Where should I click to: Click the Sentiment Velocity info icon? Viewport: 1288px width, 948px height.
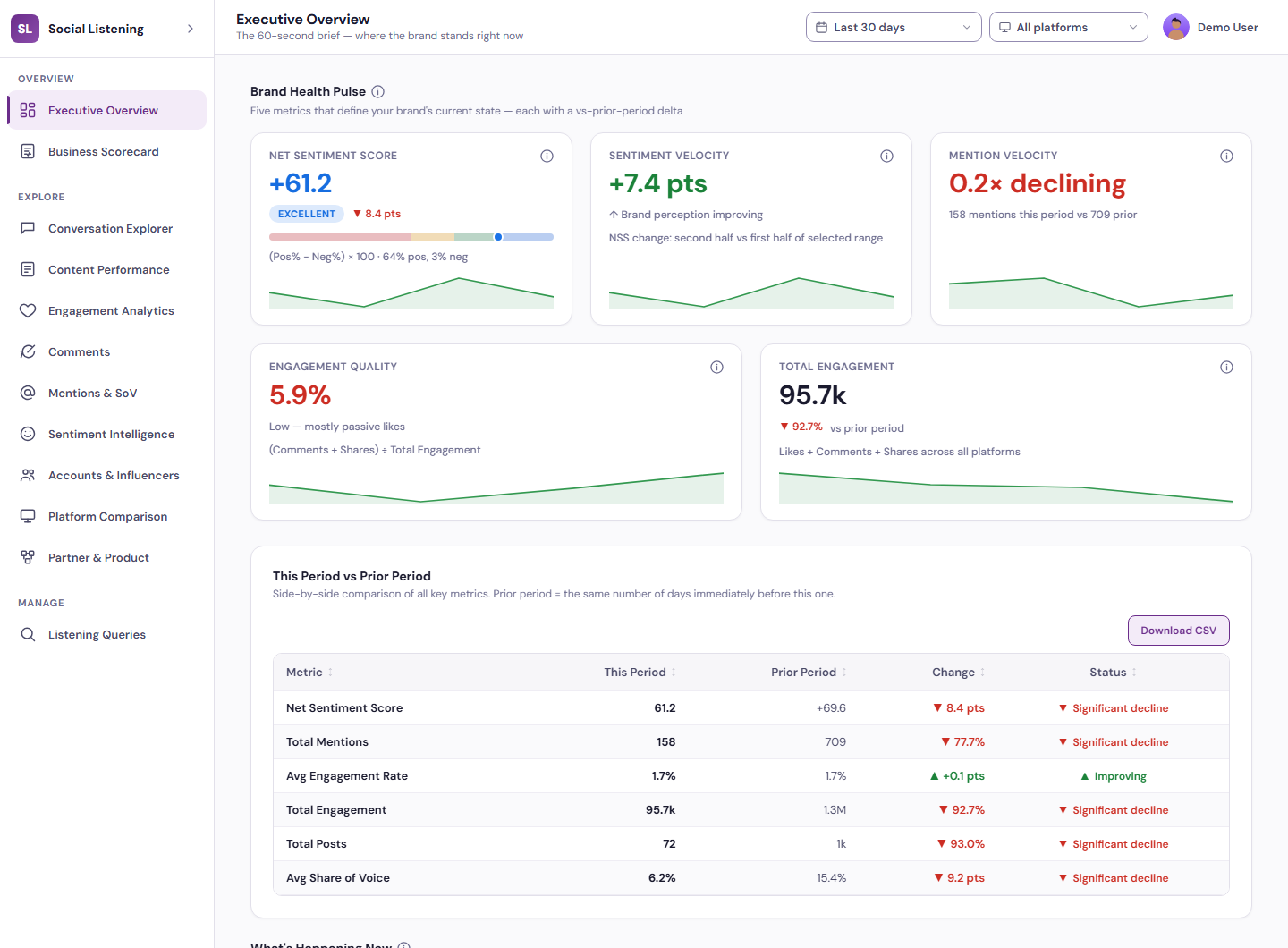[x=886, y=156]
